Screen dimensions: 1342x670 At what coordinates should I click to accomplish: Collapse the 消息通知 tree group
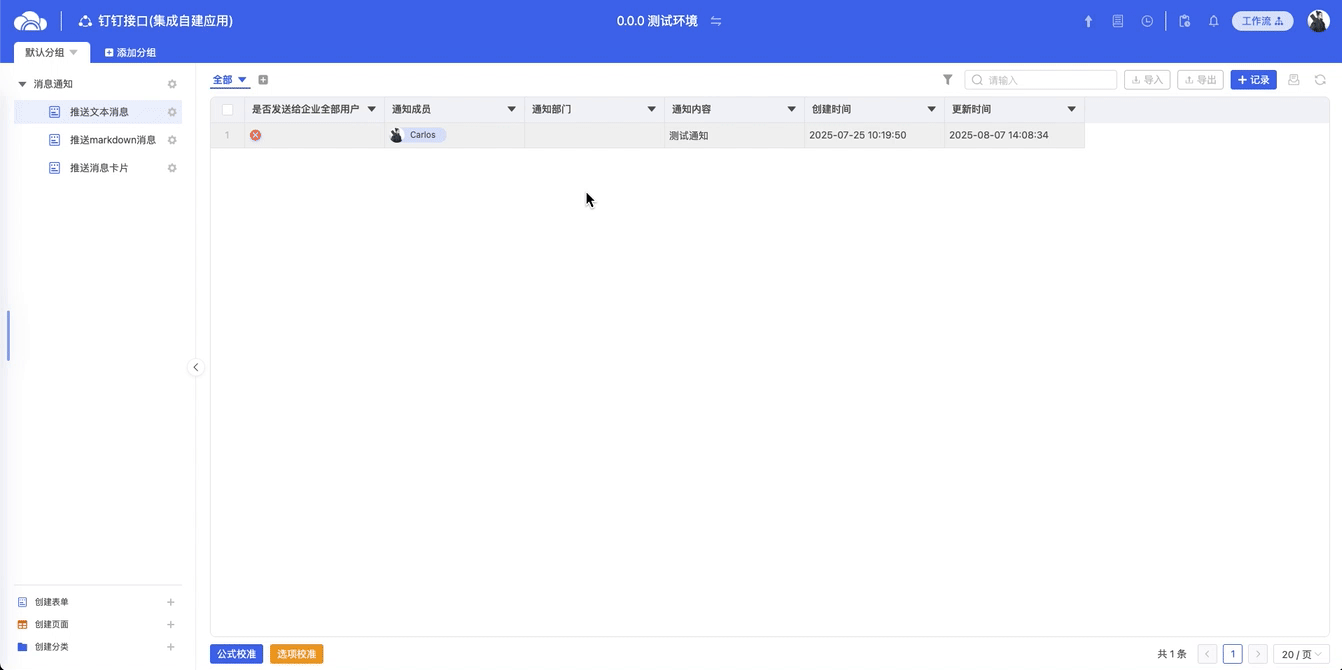23,84
